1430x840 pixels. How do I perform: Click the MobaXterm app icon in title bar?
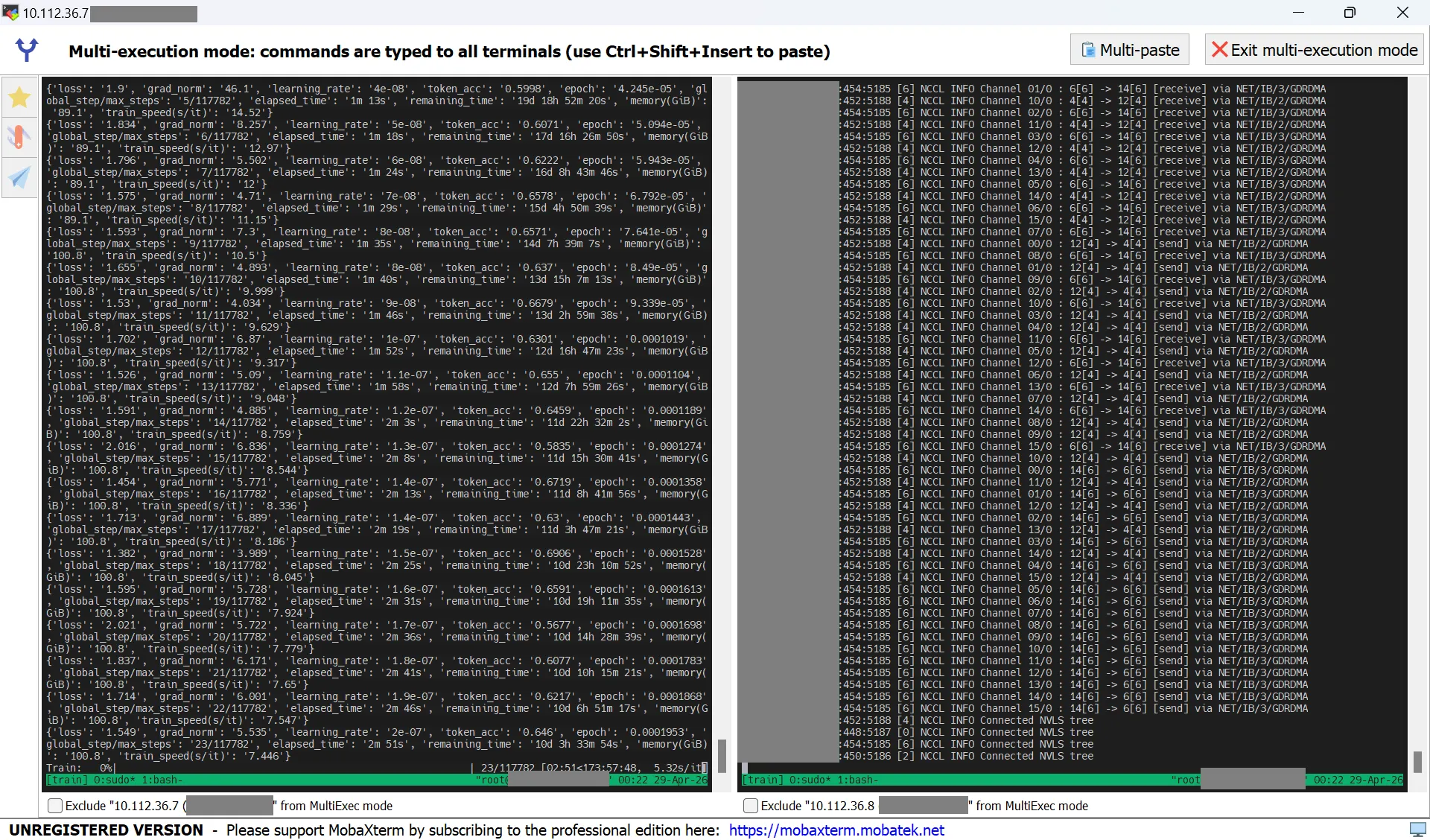pyautogui.click(x=10, y=13)
